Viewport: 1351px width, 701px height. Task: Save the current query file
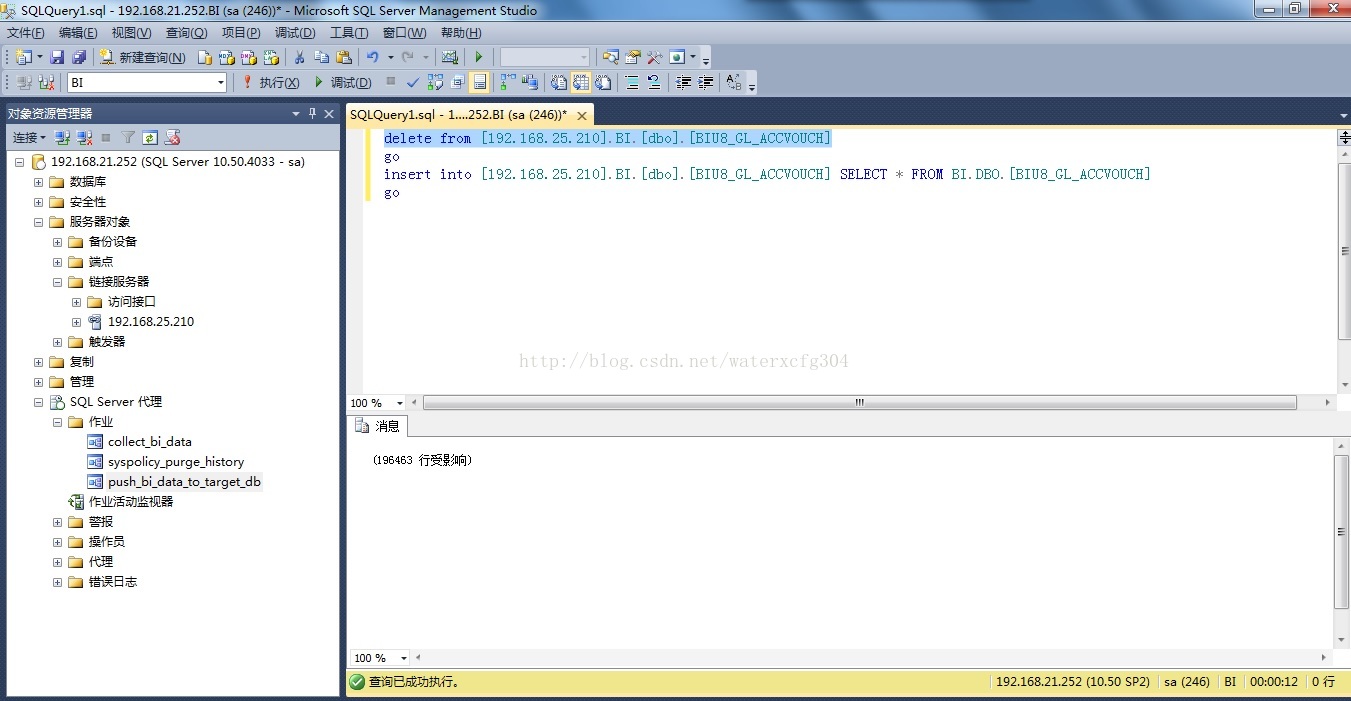57,57
